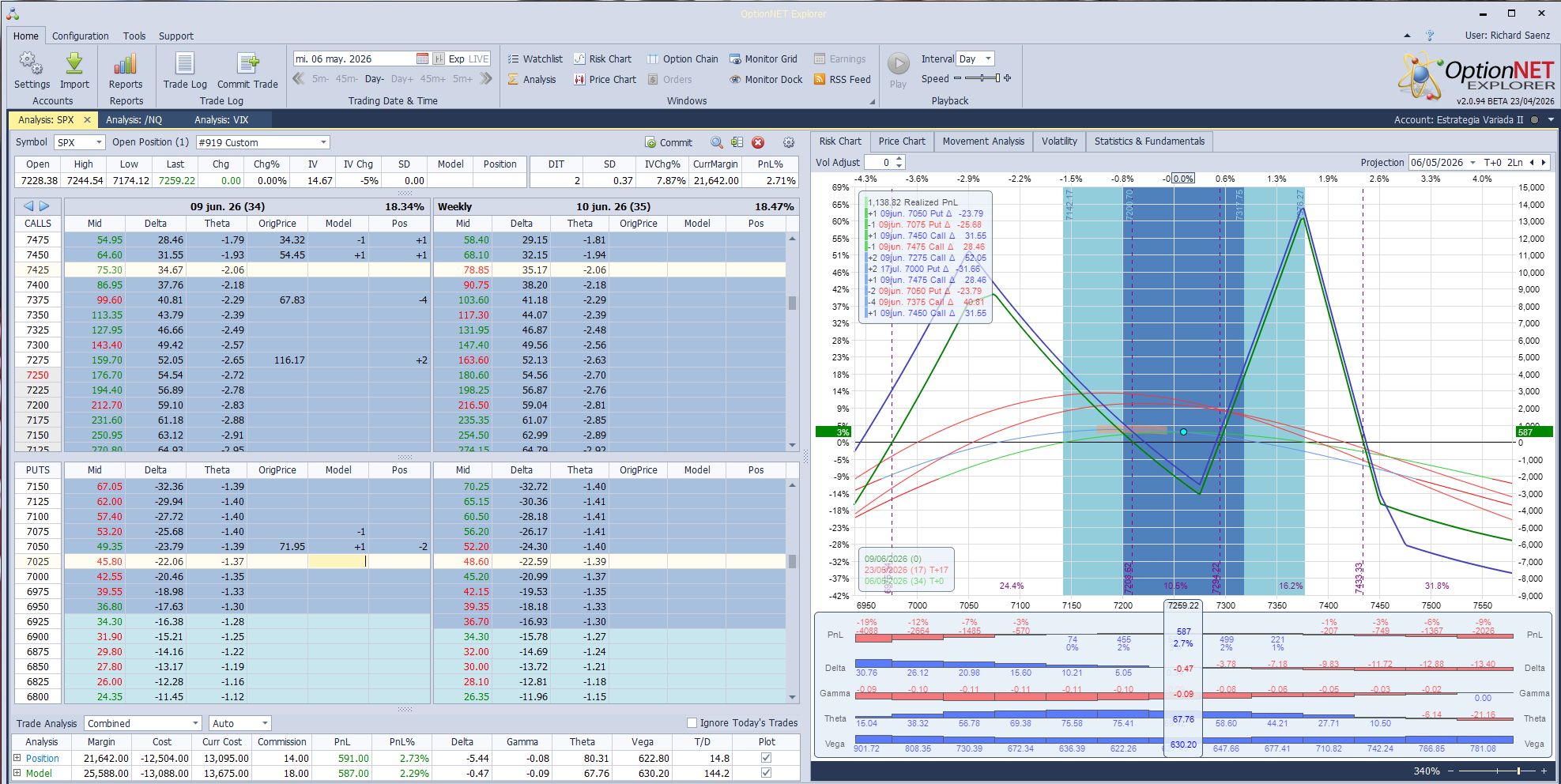
Task: Toggle Ignore Today's Trades checkbox
Action: tap(692, 722)
